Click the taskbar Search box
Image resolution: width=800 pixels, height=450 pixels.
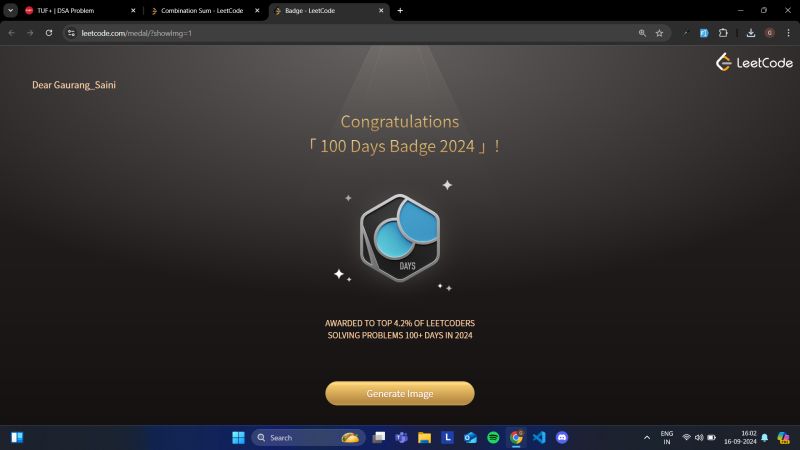pos(308,437)
